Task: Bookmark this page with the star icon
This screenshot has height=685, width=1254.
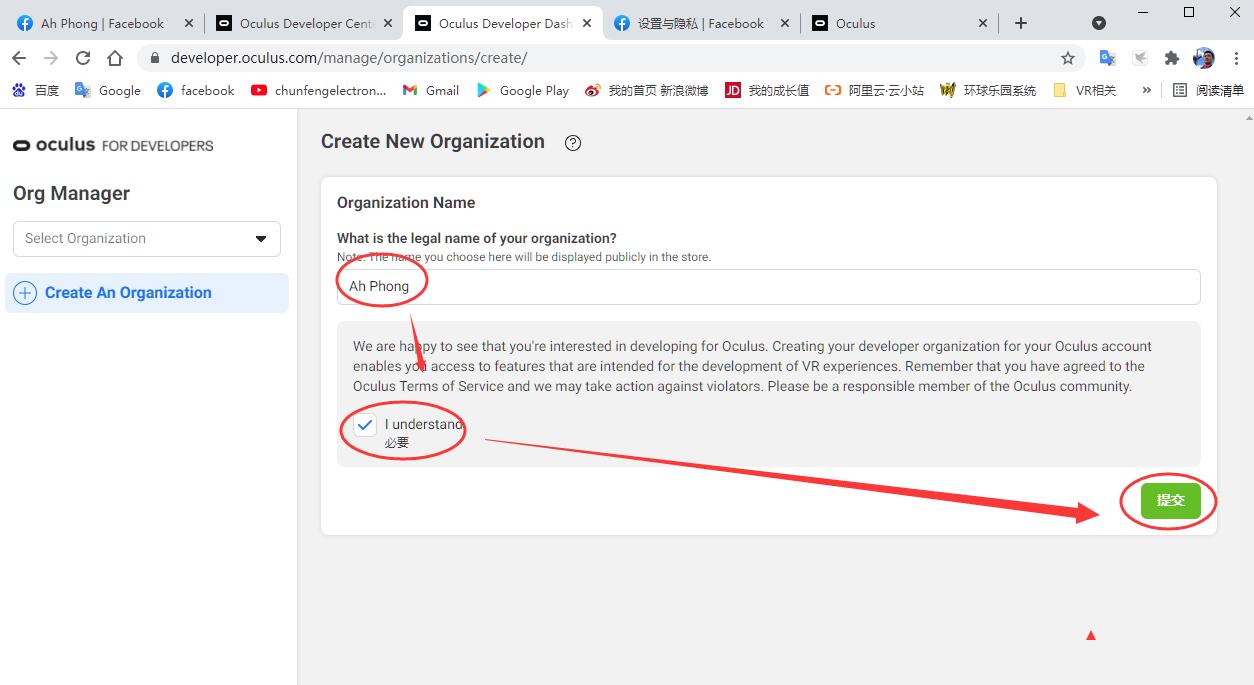Action: click(1068, 58)
